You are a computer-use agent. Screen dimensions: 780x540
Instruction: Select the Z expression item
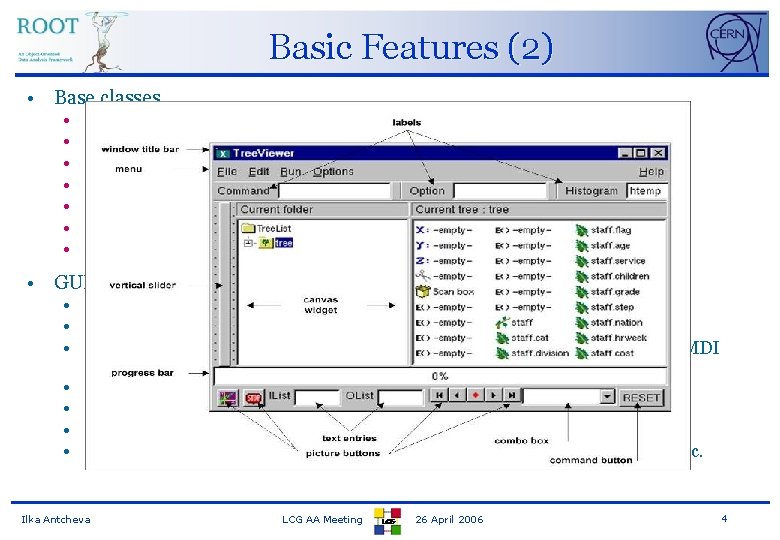click(x=444, y=261)
